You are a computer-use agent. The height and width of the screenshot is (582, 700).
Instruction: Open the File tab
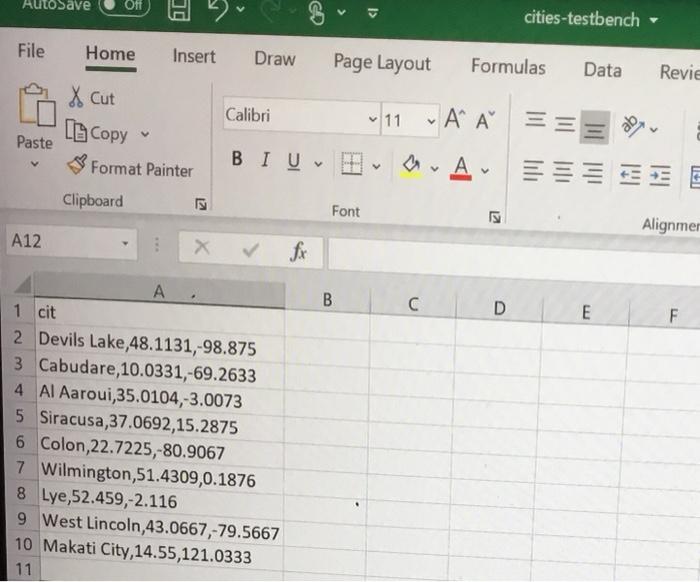31,50
